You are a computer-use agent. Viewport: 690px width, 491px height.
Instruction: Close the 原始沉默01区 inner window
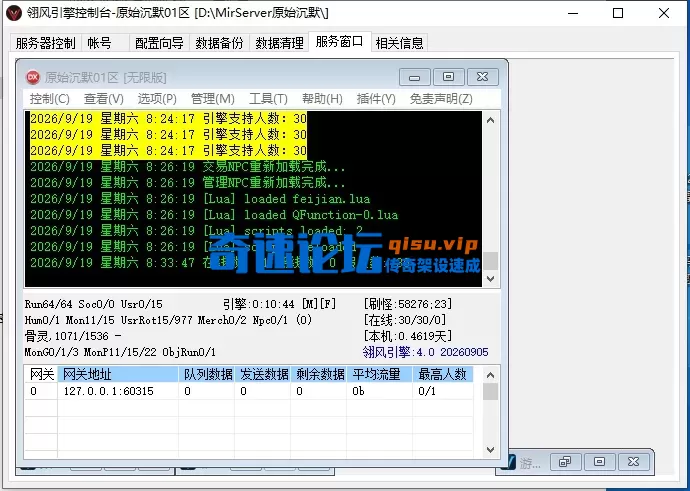(483, 77)
